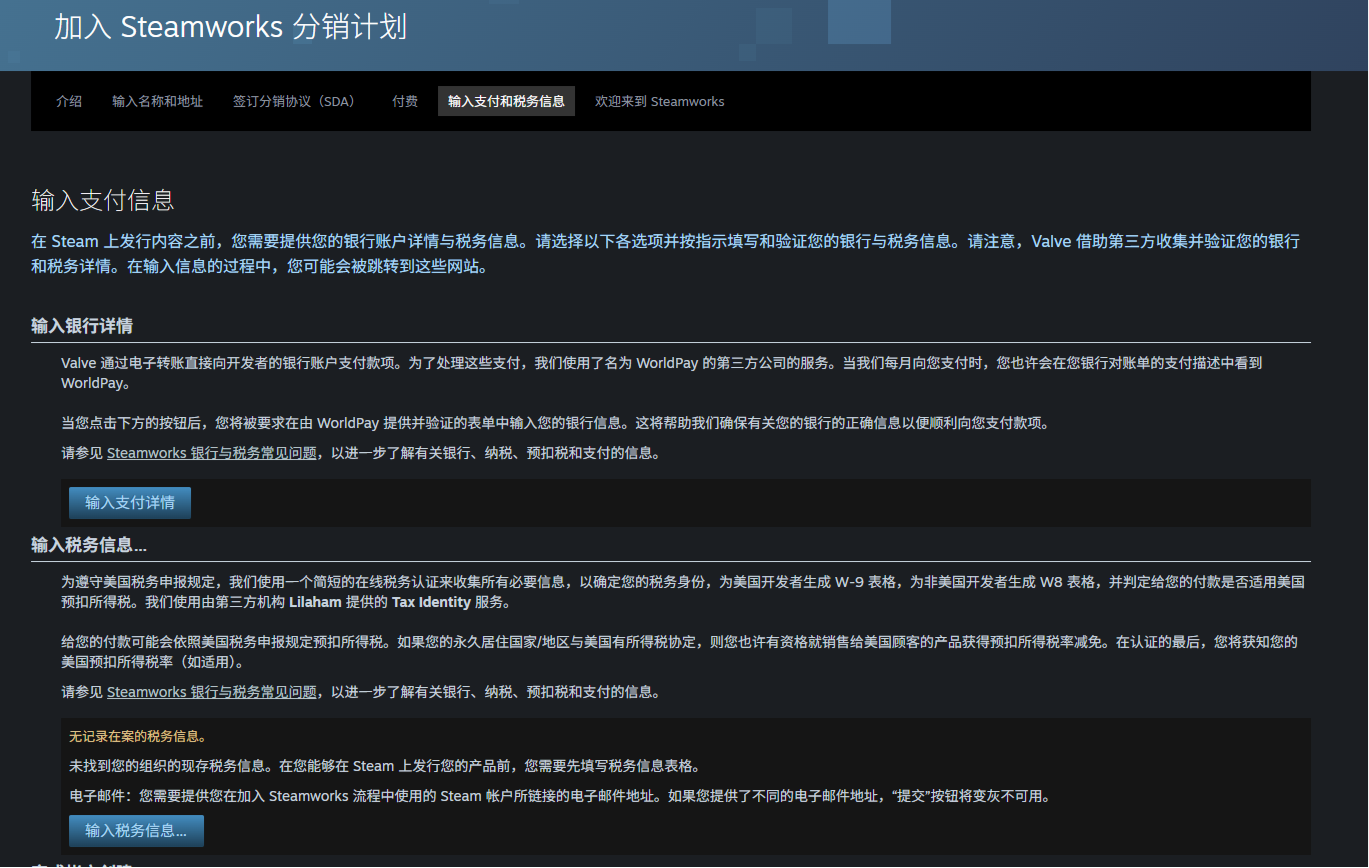
Task: Click the 输入支付信息 heading
Action: 103,200
